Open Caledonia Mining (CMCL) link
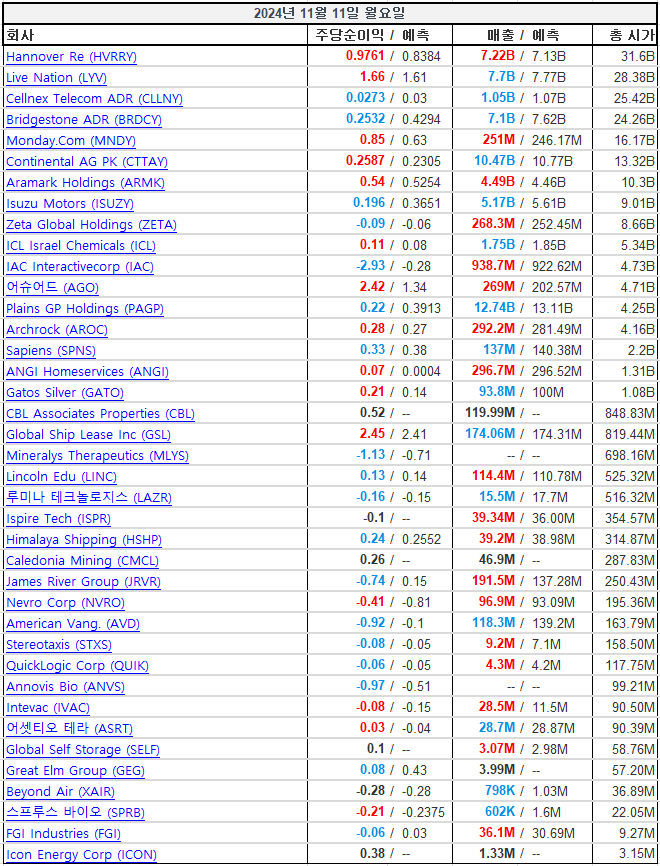The width and height of the screenshot is (660, 866). tap(82, 560)
